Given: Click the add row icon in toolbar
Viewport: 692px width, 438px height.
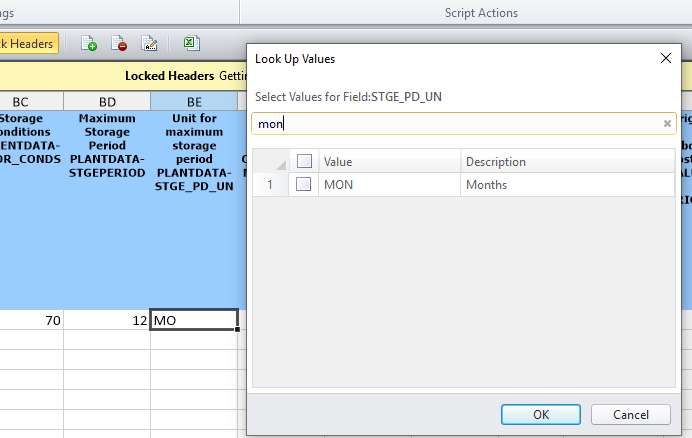Looking at the screenshot, I should click(x=89, y=43).
